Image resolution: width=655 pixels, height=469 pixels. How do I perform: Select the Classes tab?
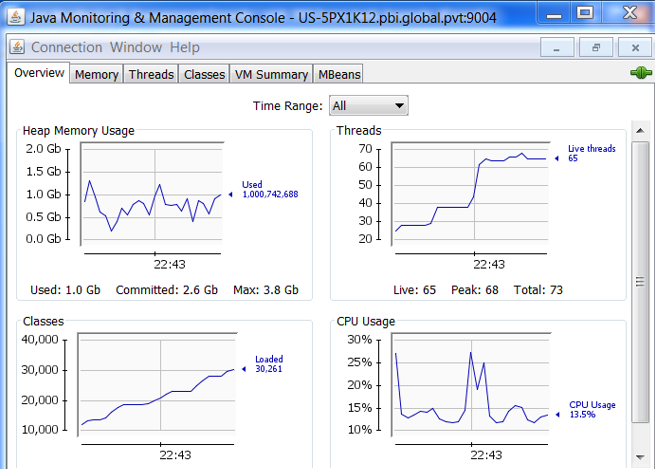pos(204,74)
